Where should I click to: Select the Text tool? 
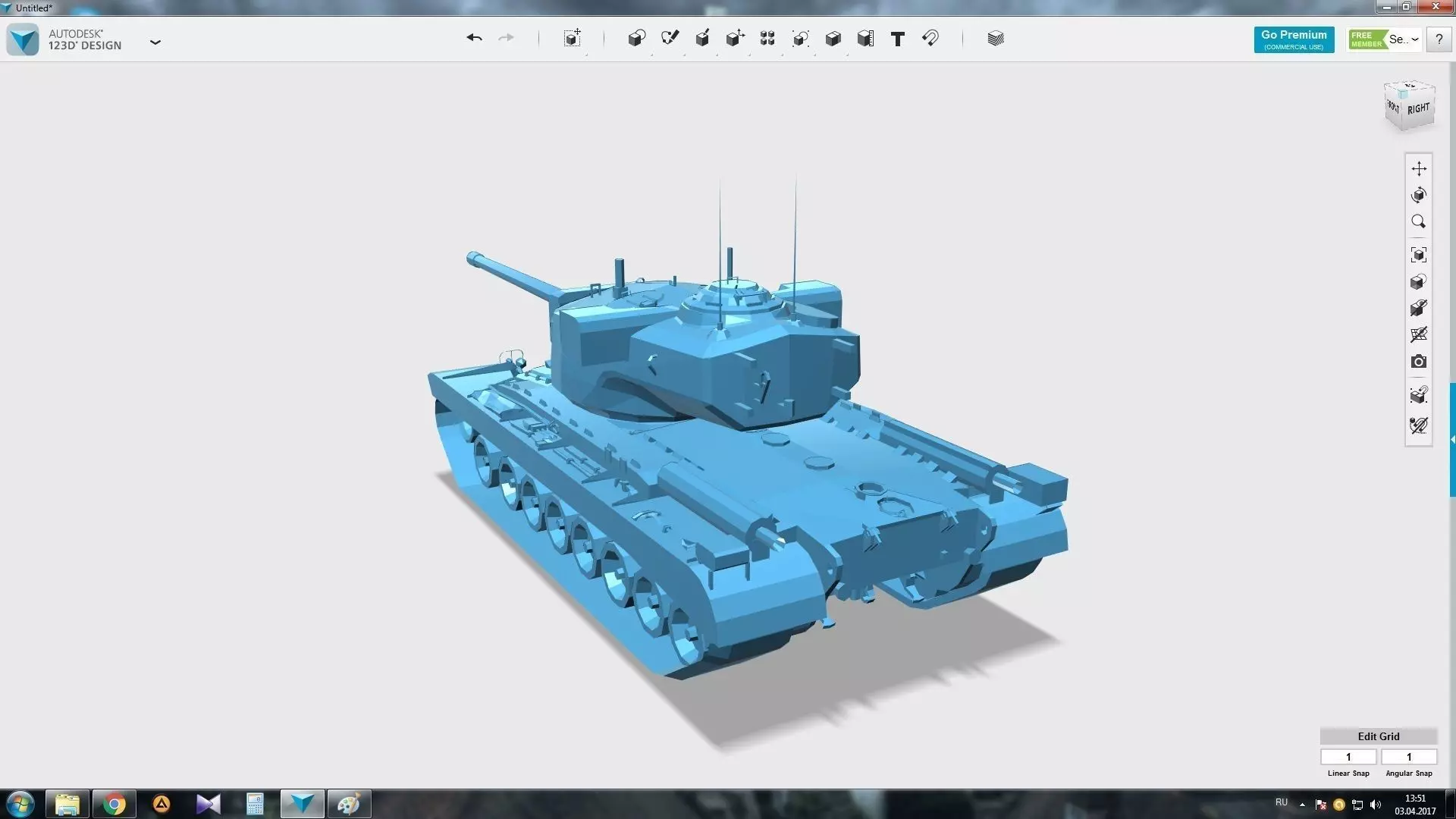[898, 39]
